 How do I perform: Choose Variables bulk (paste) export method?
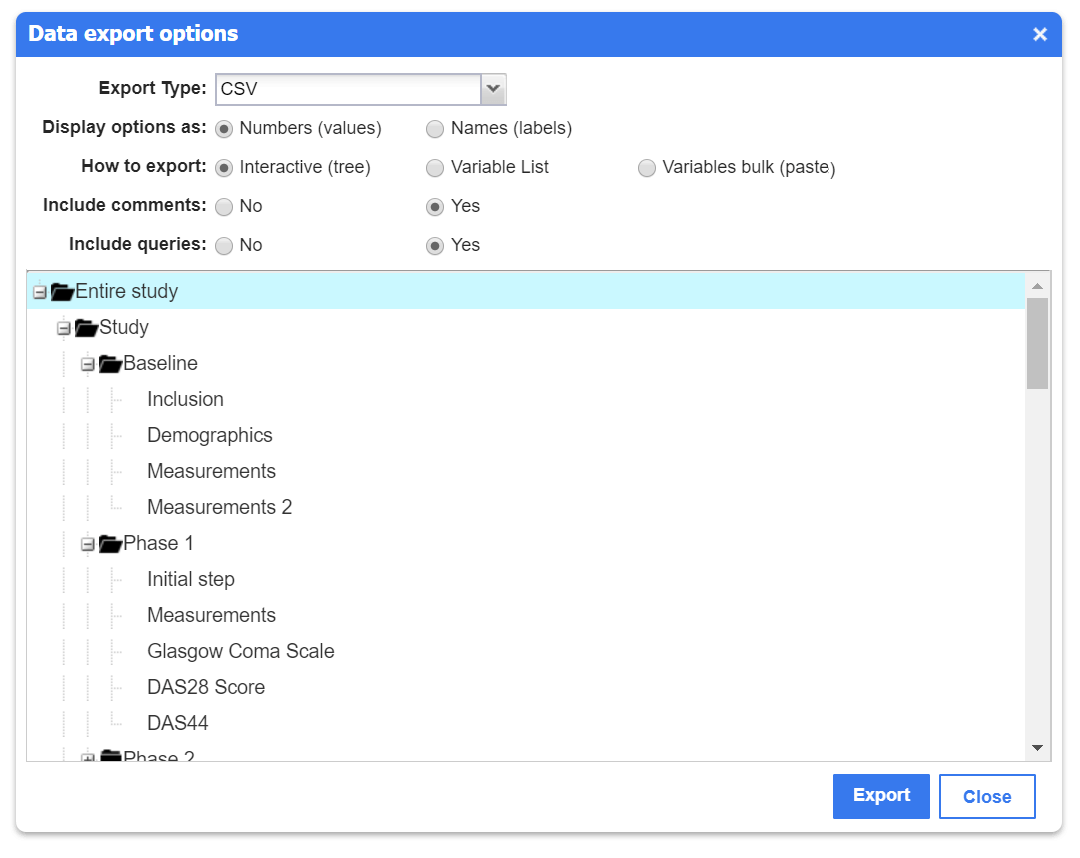coord(646,168)
